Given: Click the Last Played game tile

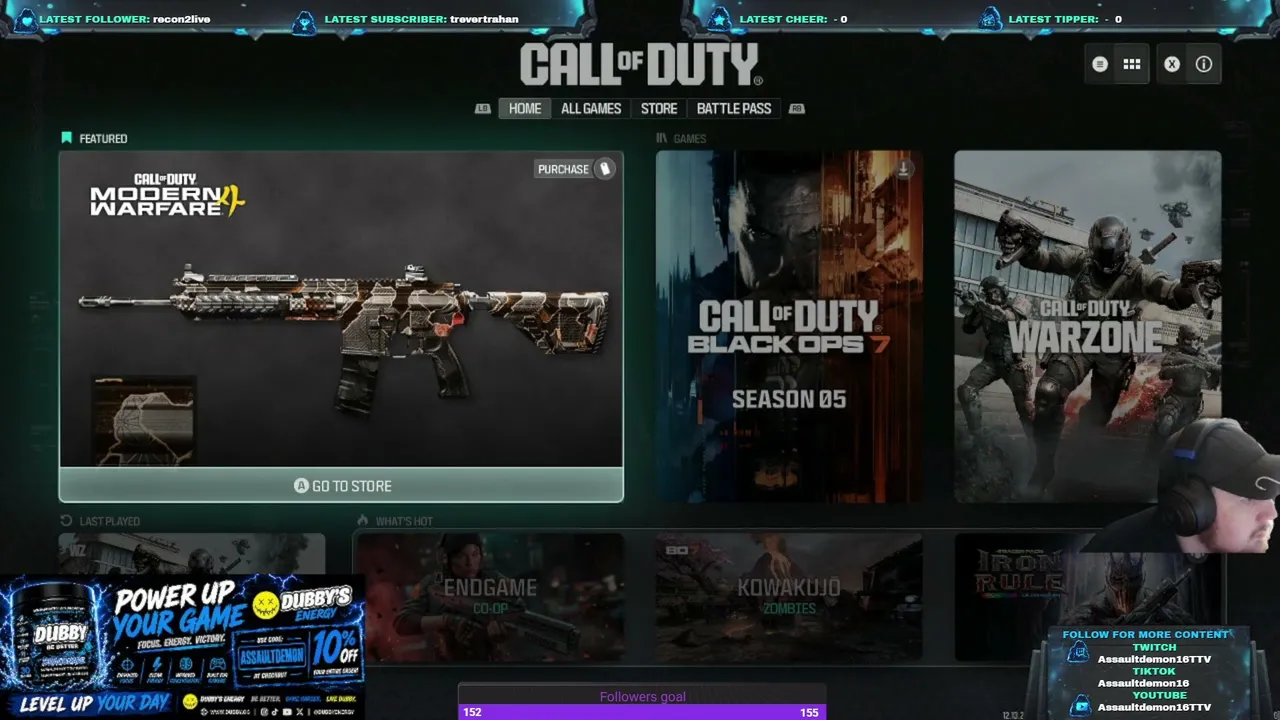Looking at the screenshot, I should [192, 553].
